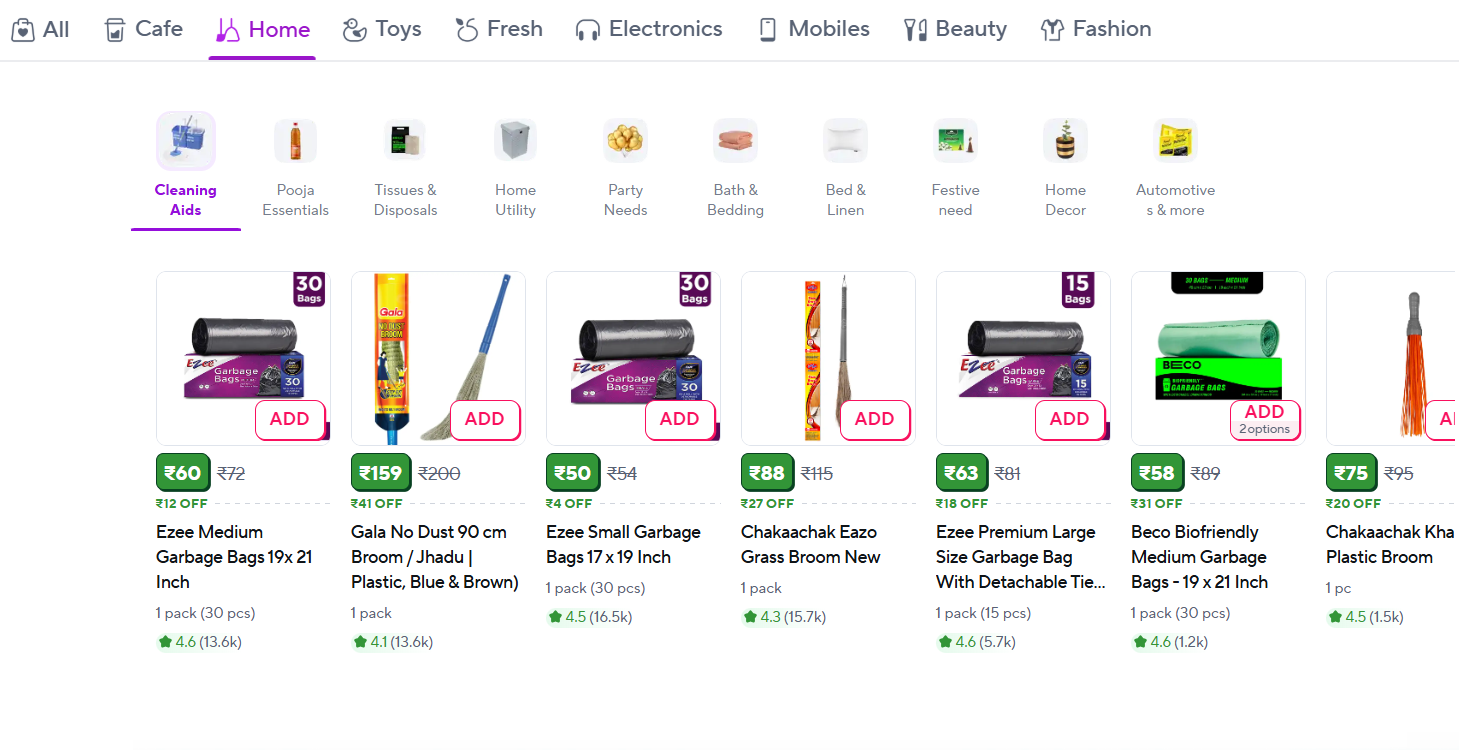This screenshot has height=750, width=1459.
Task: Open the Bath & Bedding towel icon
Action: point(735,142)
